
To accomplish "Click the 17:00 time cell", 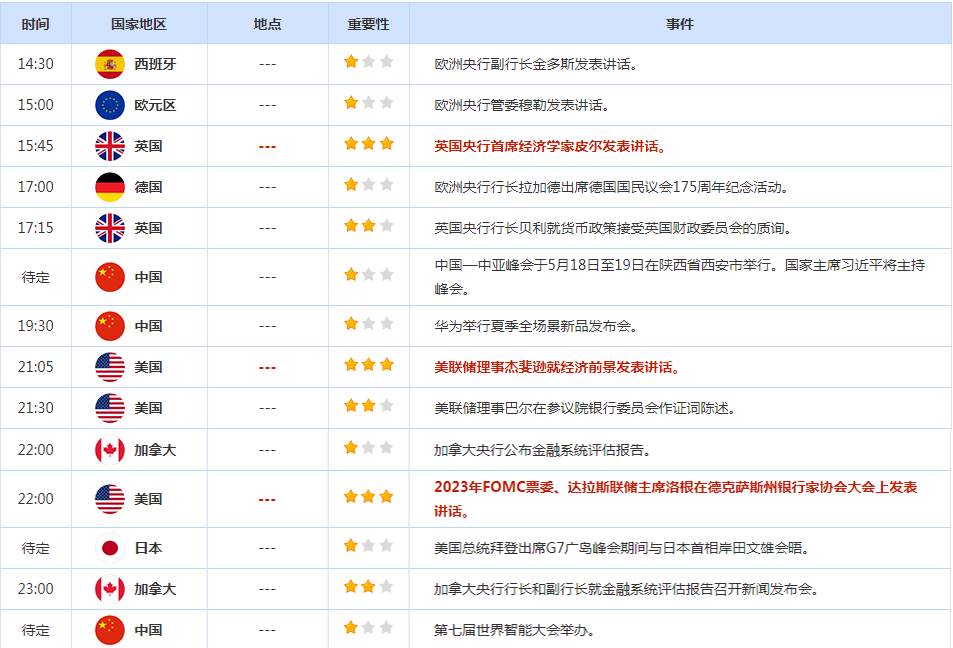I will click(35, 187).
